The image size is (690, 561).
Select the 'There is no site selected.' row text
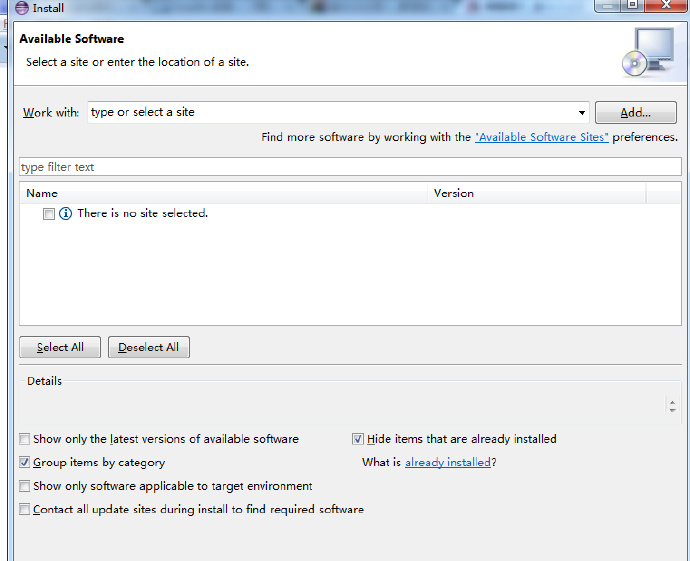point(143,214)
